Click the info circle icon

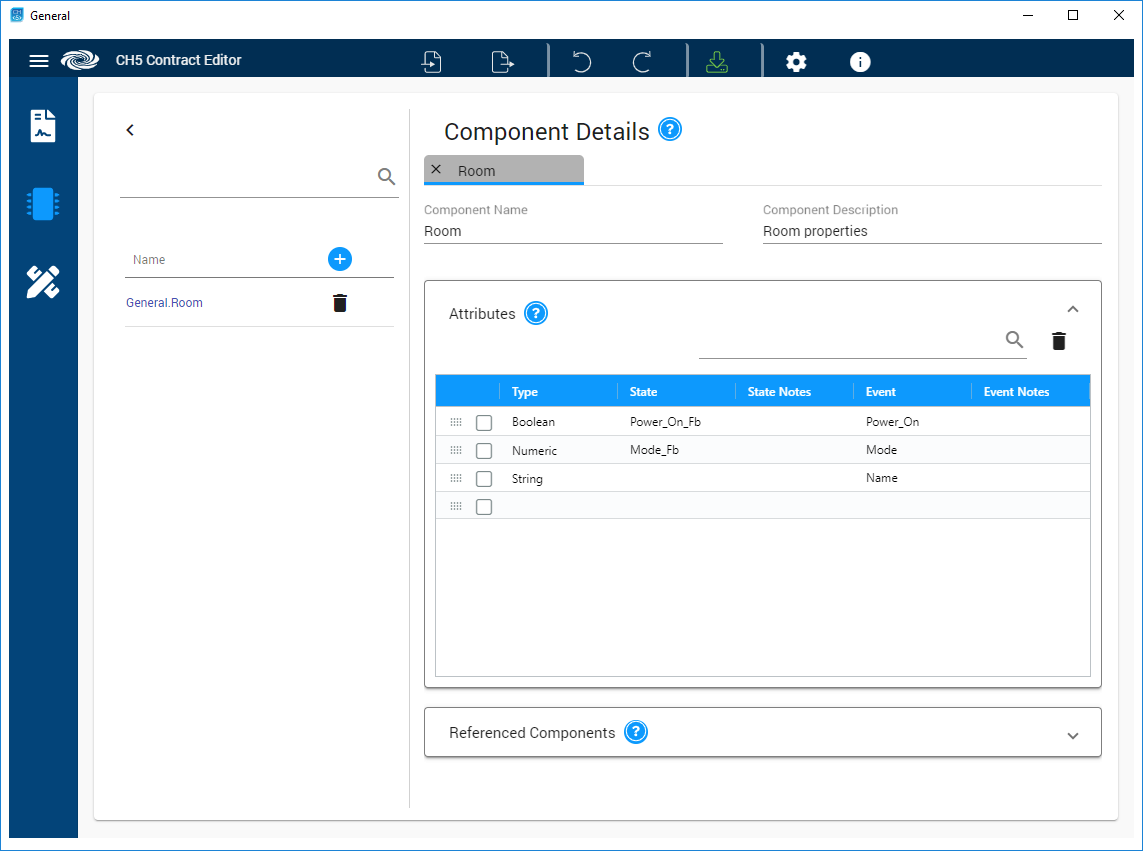[860, 62]
